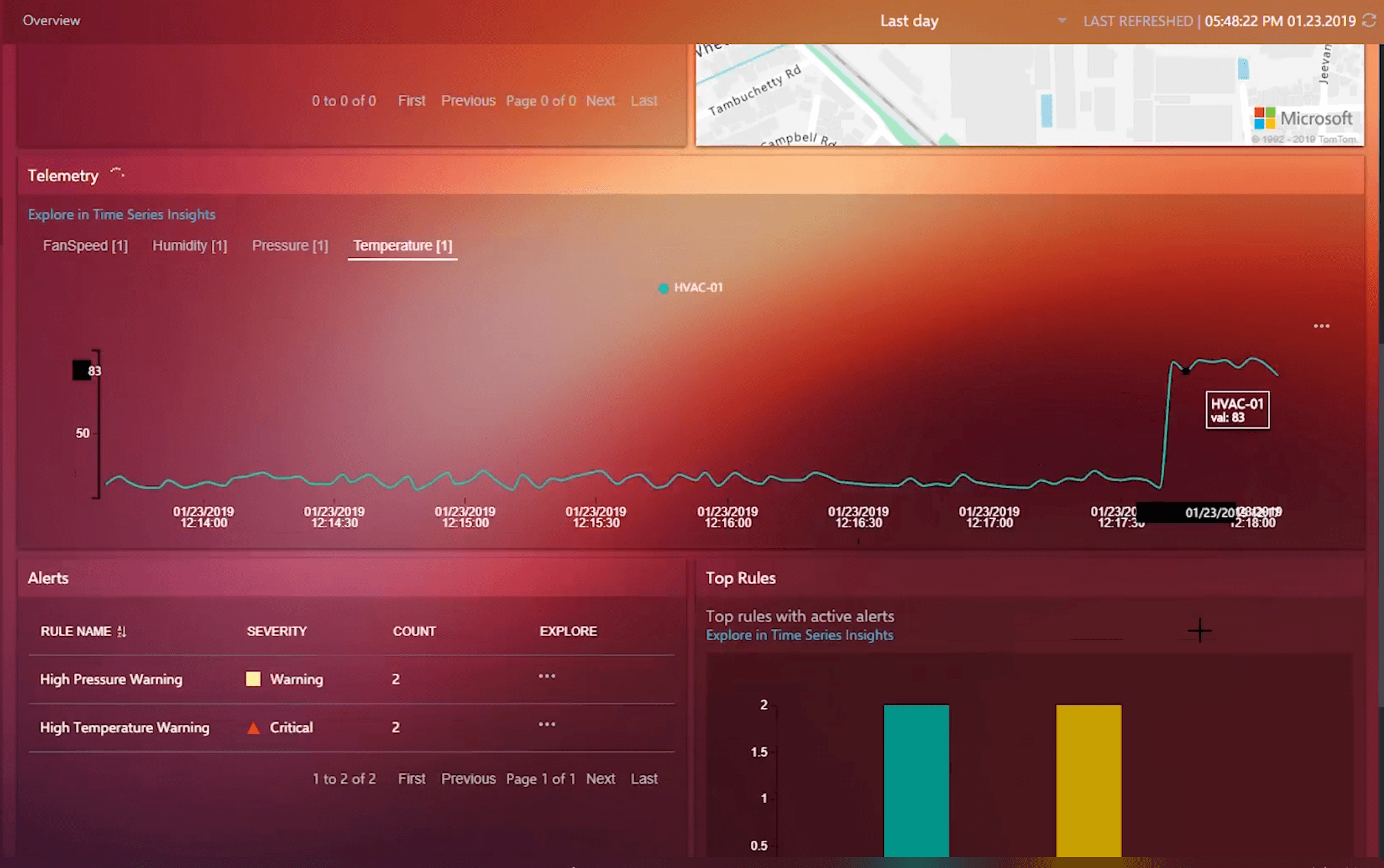
Task: Open Explore in Time Series Insights under Telemetry
Action: click(121, 215)
